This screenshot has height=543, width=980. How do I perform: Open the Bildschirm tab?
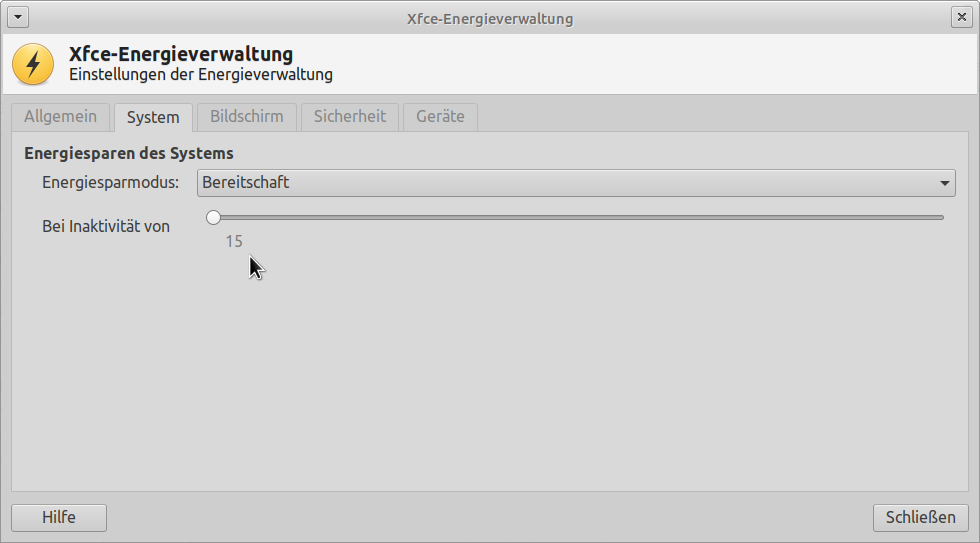pyautogui.click(x=247, y=117)
